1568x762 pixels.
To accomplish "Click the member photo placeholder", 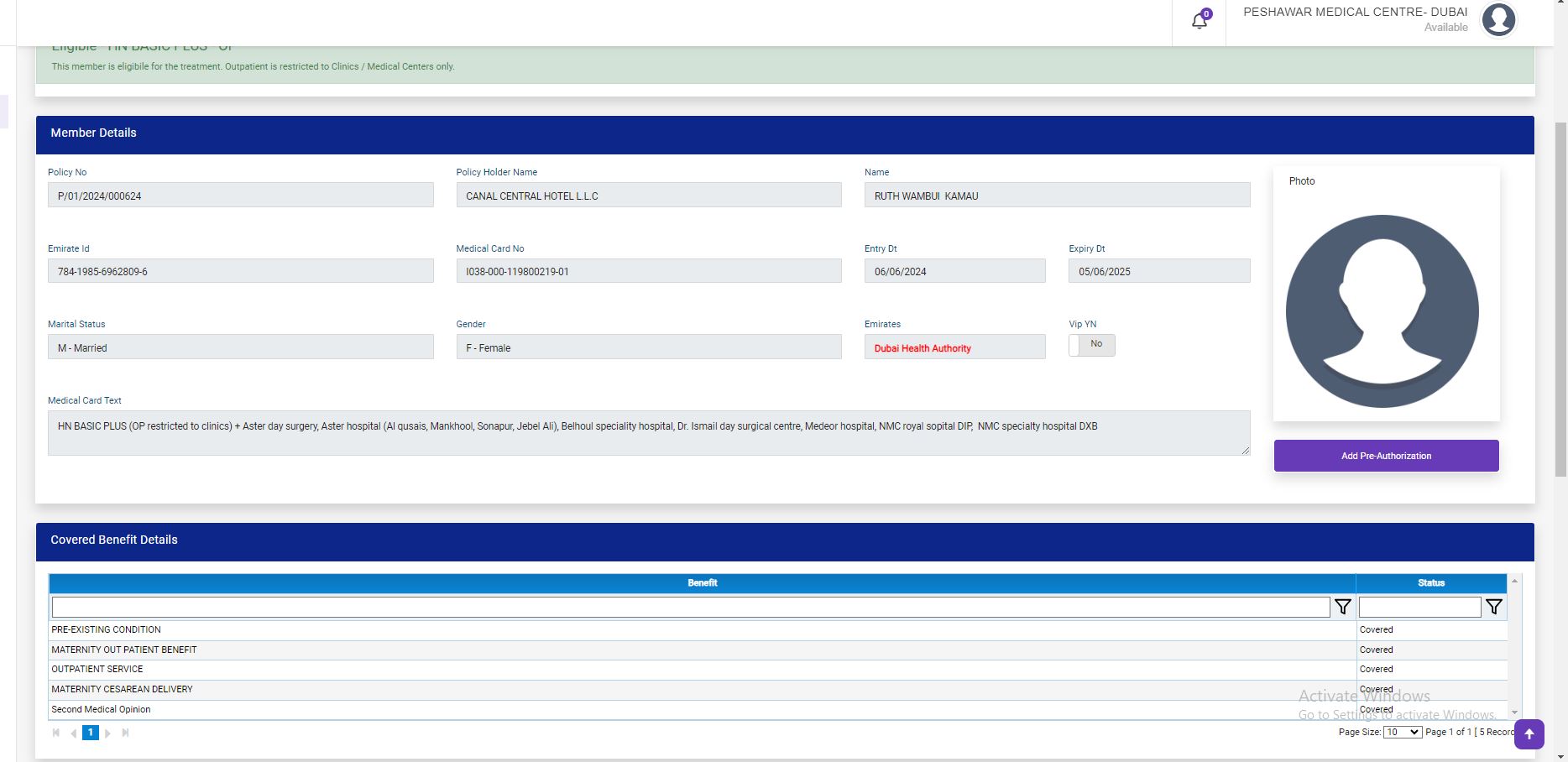I will [1382, 311].
